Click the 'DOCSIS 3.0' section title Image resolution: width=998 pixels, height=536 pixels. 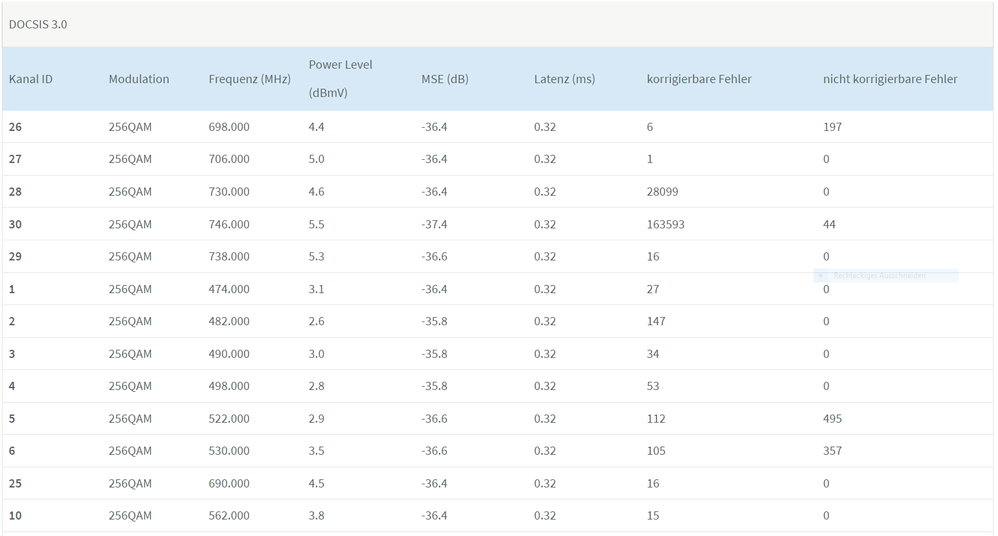[38, 24]
